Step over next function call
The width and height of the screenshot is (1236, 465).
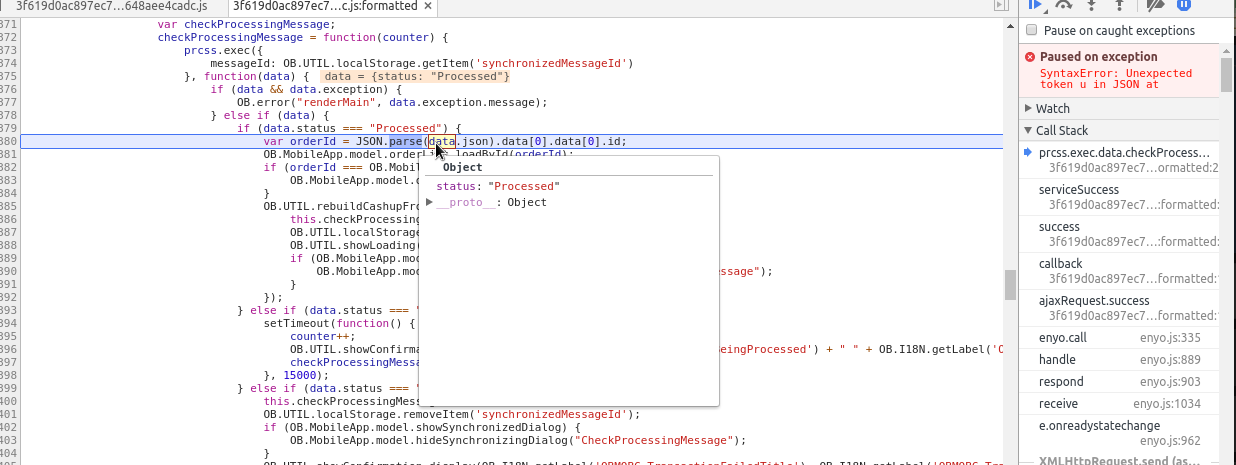click(1065, 5)
